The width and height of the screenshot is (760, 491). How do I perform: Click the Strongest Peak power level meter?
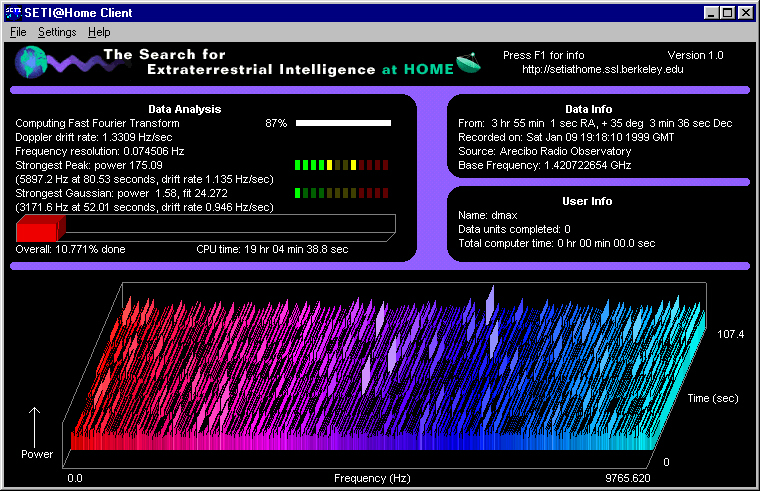(x=341, y=165)
